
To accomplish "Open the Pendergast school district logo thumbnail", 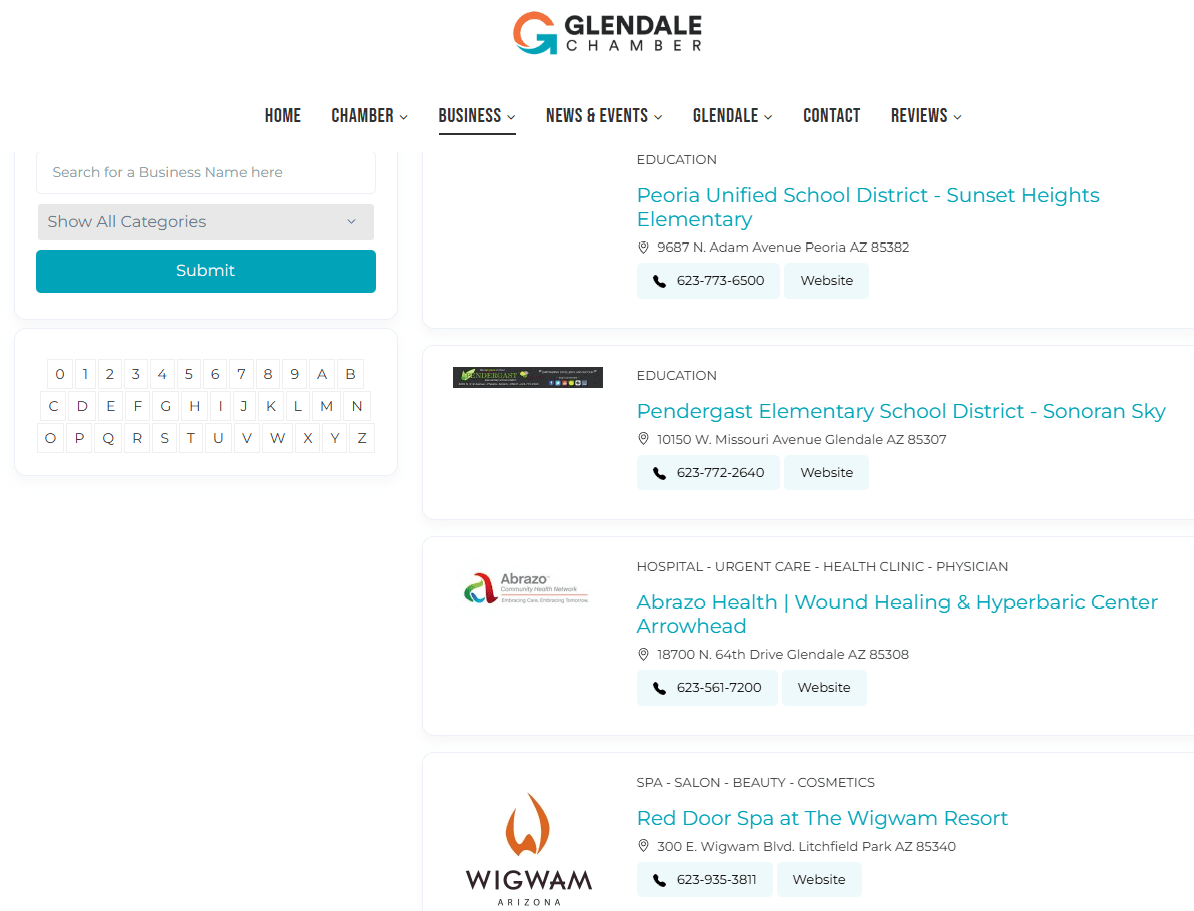I will [528, 377].
